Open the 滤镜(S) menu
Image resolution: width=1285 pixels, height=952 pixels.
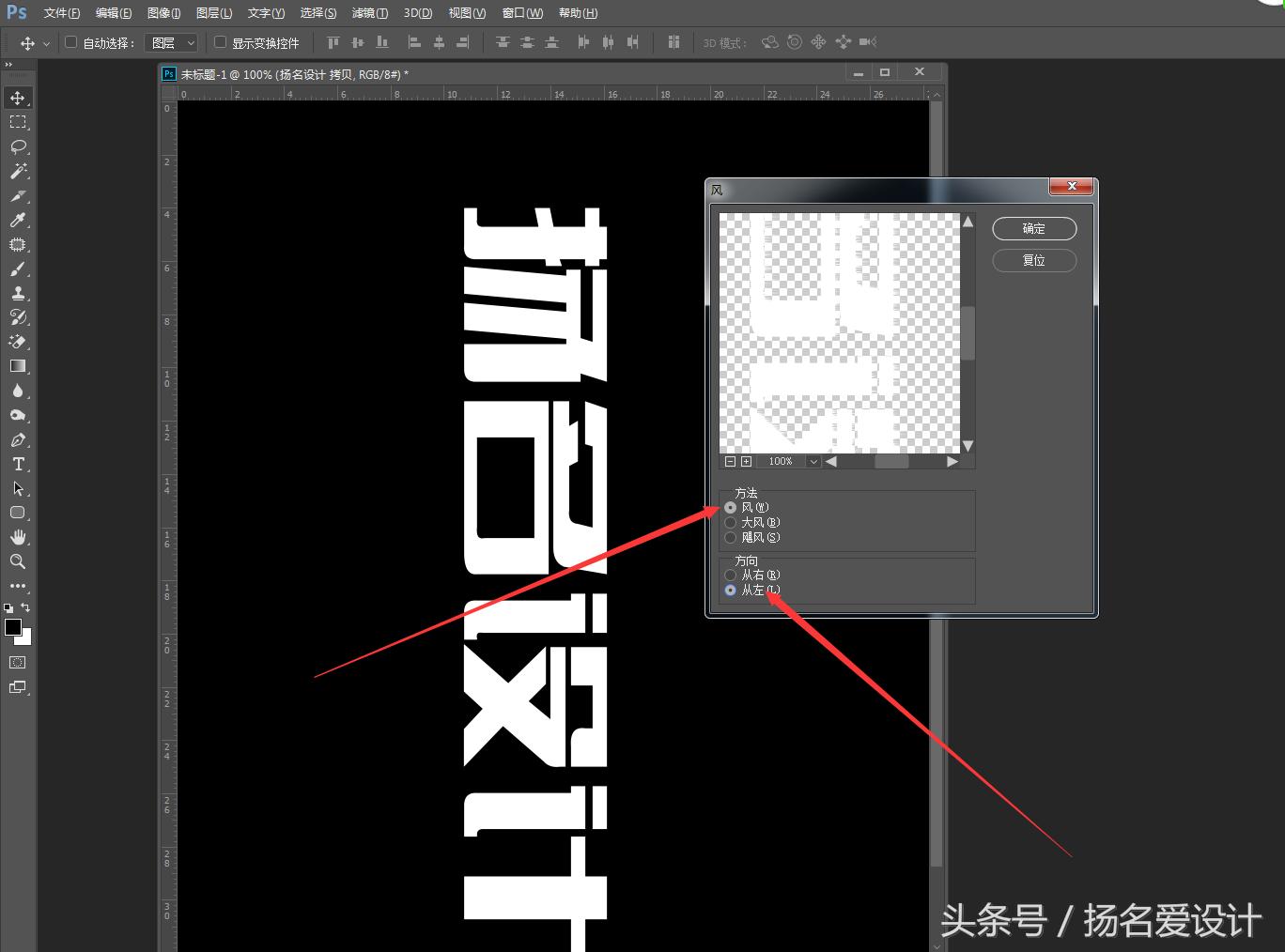(370, 12)
